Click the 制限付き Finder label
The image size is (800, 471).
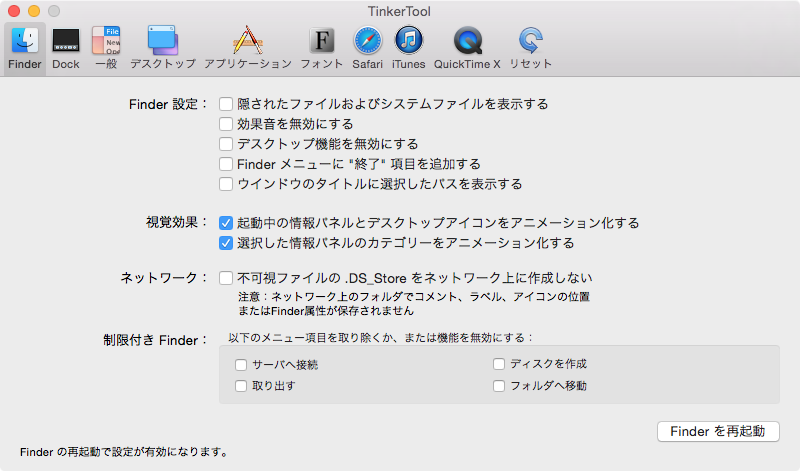(x=156, y=340)
